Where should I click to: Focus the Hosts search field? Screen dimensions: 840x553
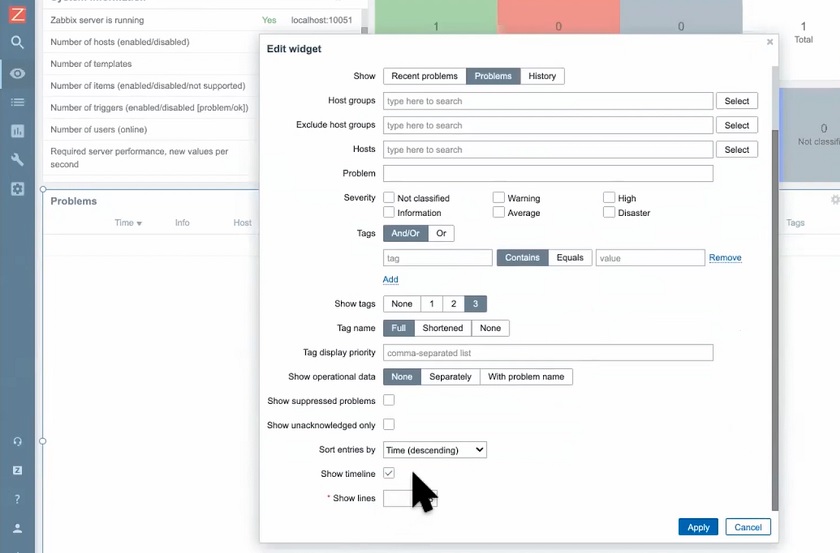(548, 150)
